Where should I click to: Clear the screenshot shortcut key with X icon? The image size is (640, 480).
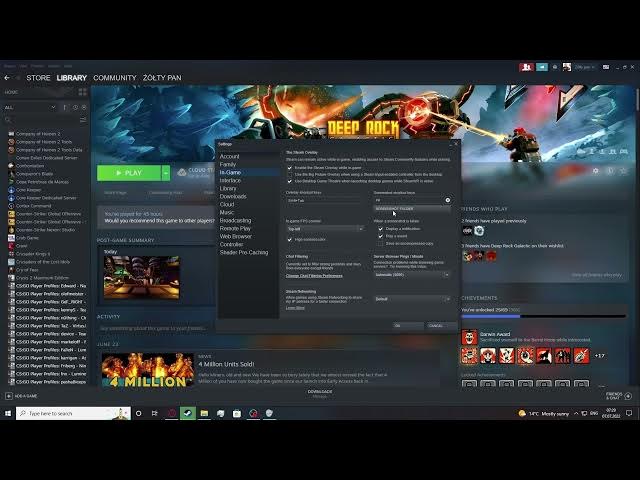448,200
